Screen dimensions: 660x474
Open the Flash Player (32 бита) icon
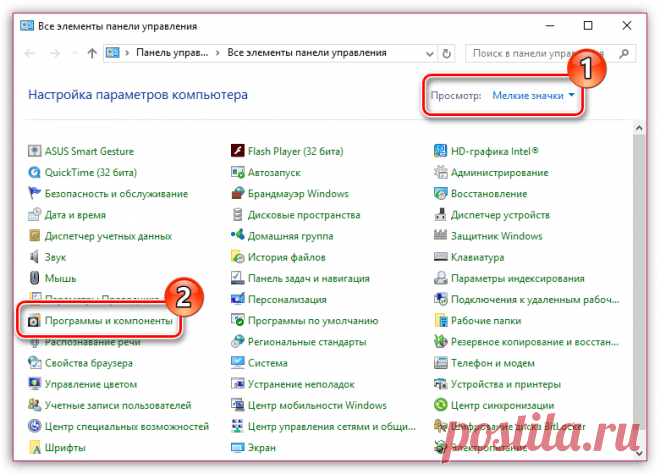[238, 151]
